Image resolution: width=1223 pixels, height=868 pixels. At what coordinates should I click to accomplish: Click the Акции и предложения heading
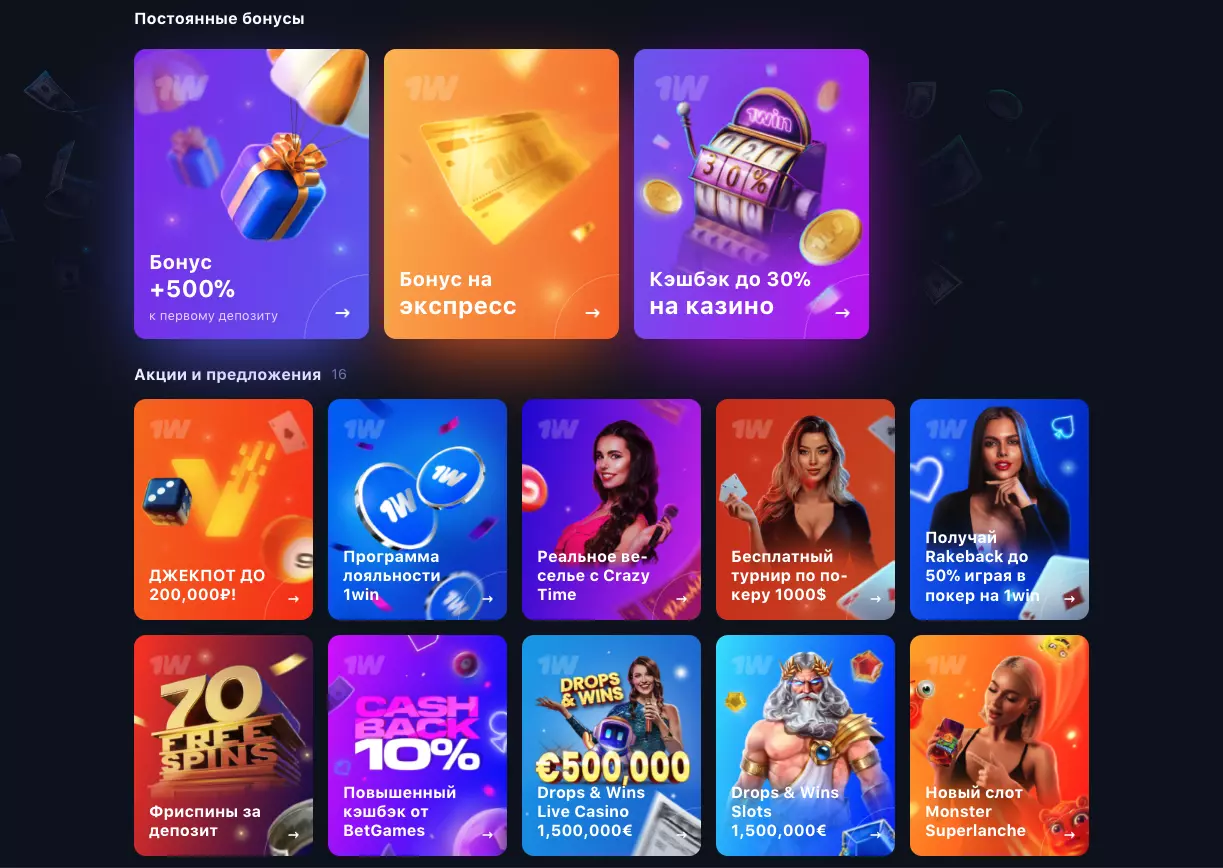[227, 375]
